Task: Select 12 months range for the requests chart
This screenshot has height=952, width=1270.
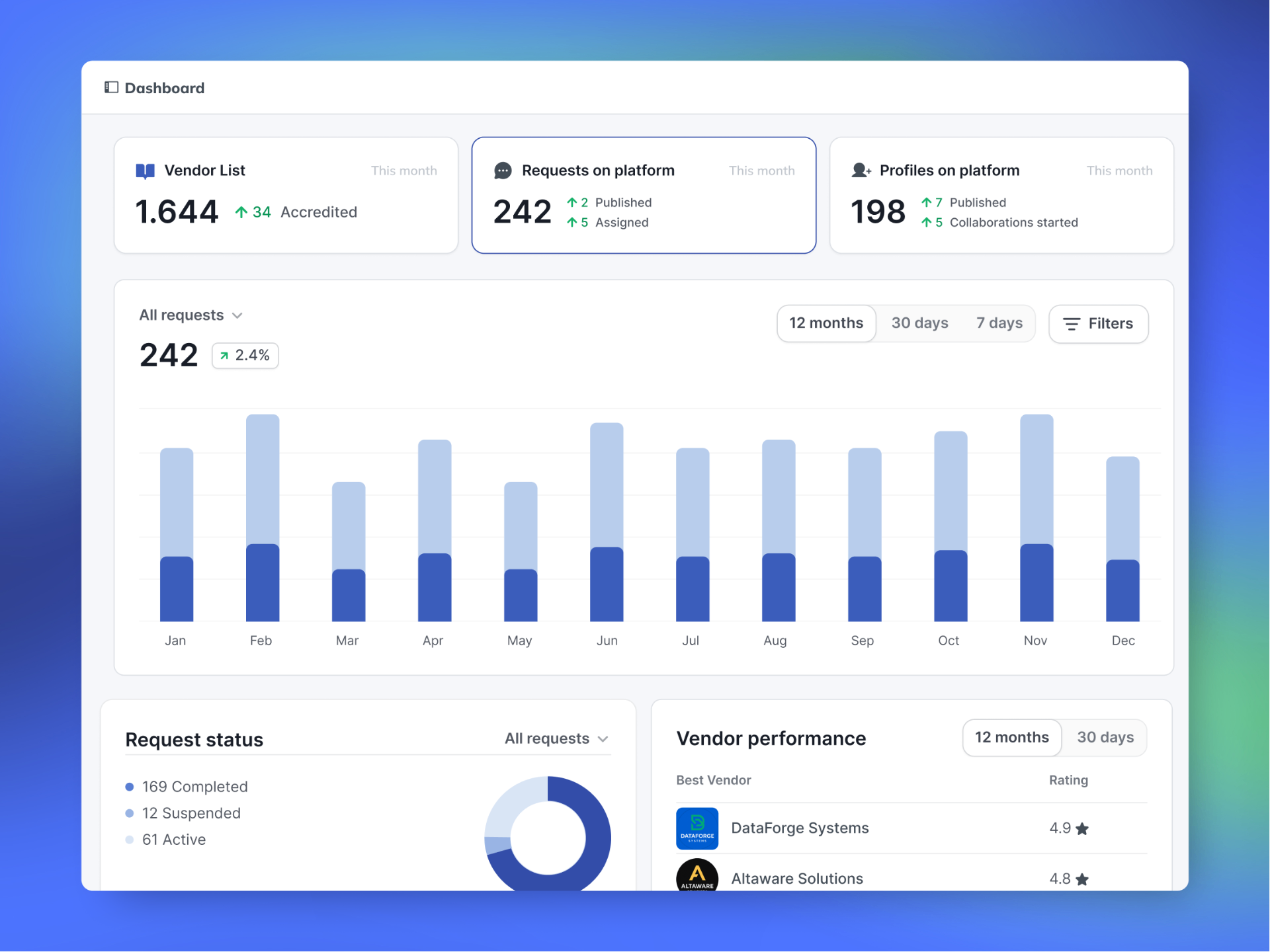Action: [x=826, y=323]
